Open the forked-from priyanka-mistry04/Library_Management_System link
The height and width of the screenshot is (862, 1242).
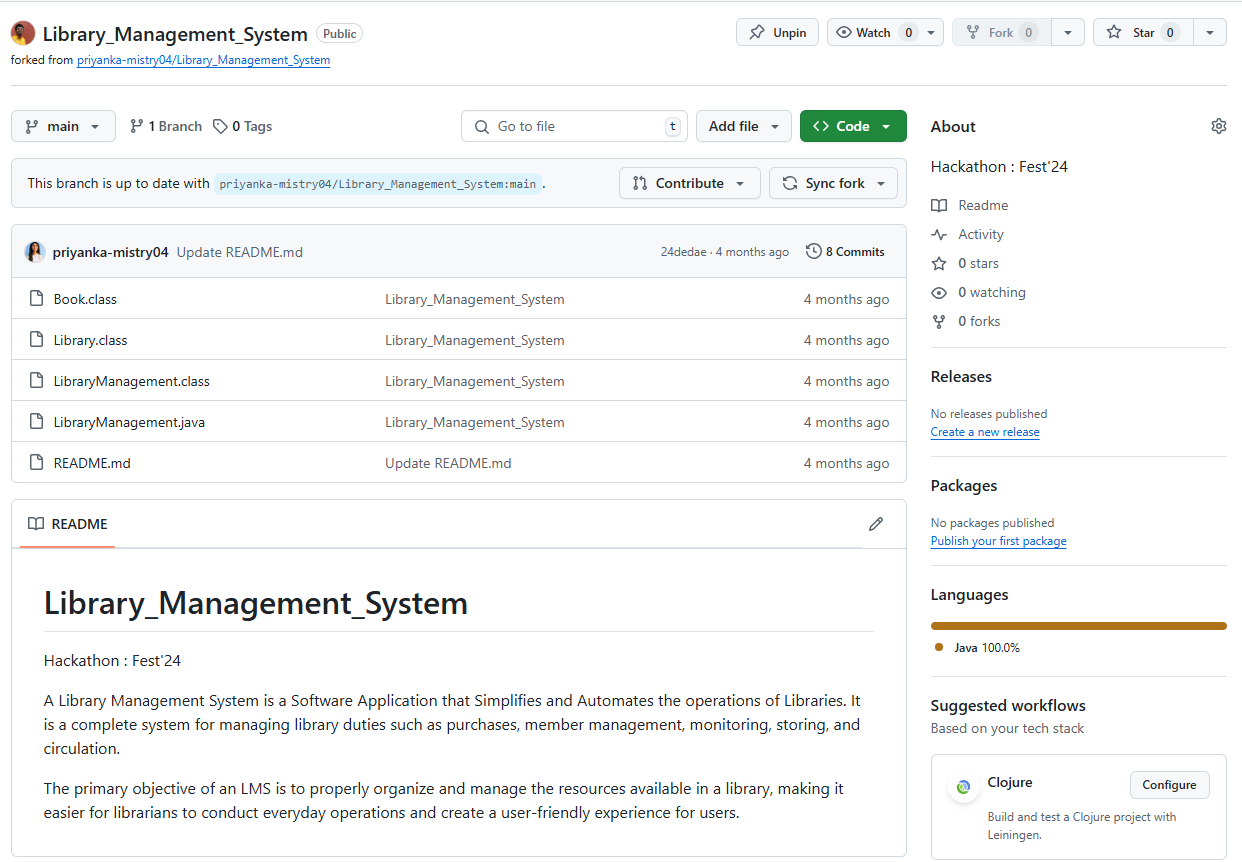(x=203, y=60)
